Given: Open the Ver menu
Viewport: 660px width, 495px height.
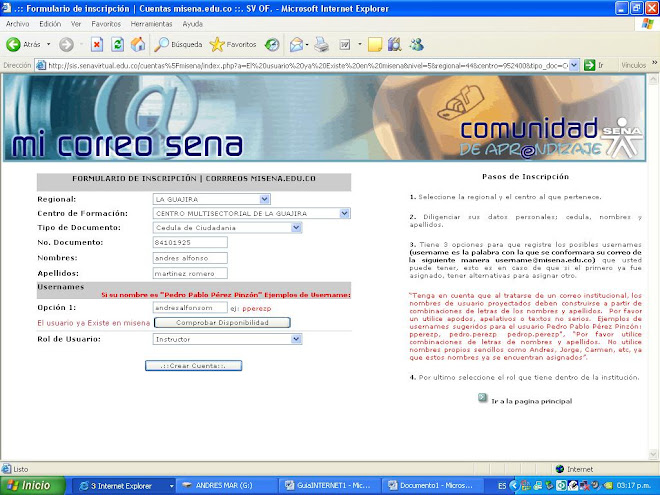Looking at the screenshot, I should pyautogui.click(x=76, y=24).
